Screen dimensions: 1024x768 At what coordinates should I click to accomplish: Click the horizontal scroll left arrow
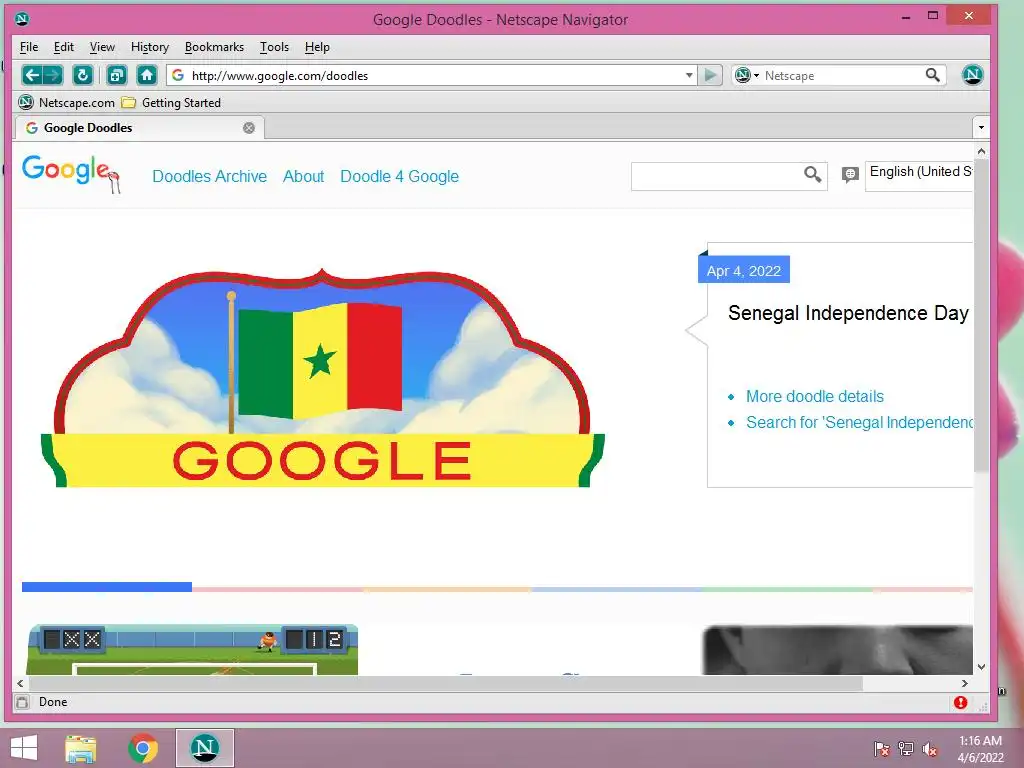click(21, 683)
